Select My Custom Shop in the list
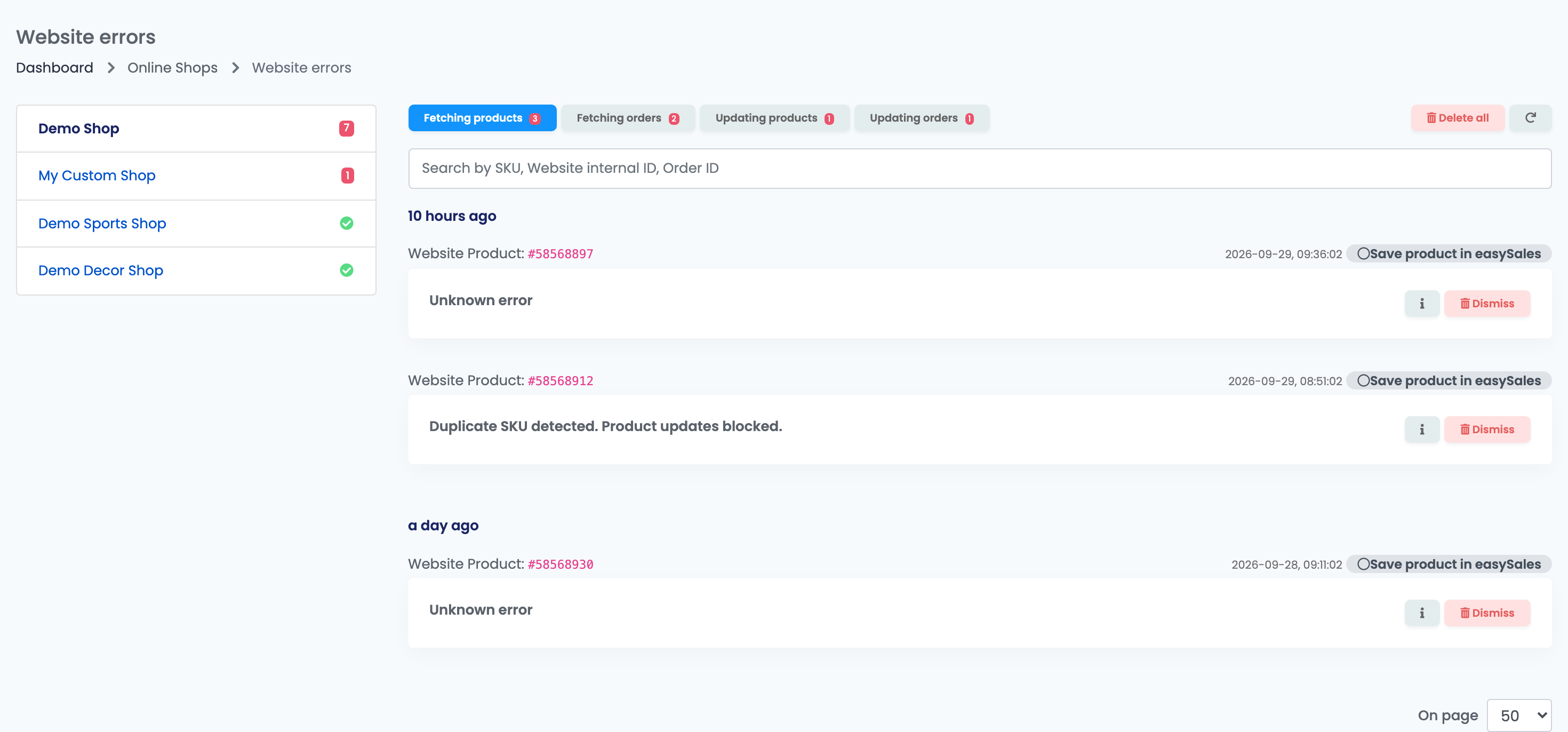This screenshot has width=1568, height=732. [196, 176]
